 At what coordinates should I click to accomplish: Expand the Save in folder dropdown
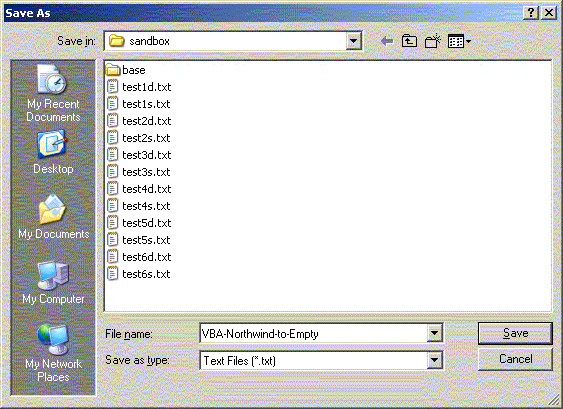[354, 41]
